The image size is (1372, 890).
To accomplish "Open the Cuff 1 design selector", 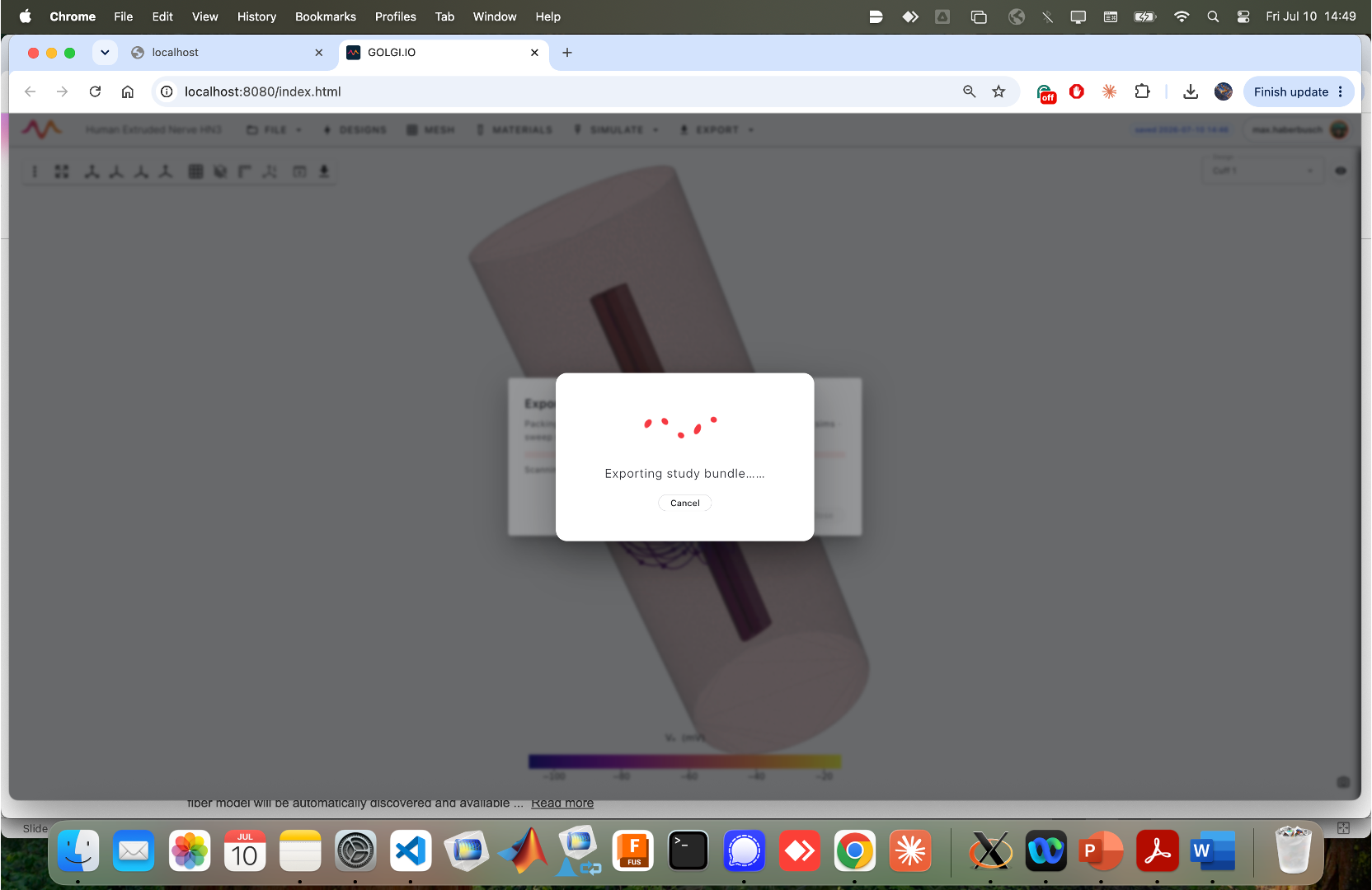I will click(x=1262, y=171).
